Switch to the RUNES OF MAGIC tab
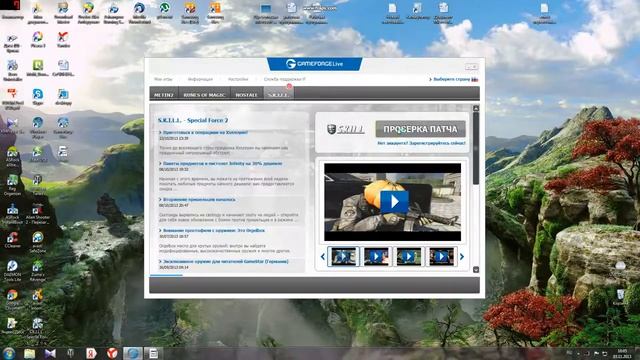The image size is (640, 360). click(204, 94)
